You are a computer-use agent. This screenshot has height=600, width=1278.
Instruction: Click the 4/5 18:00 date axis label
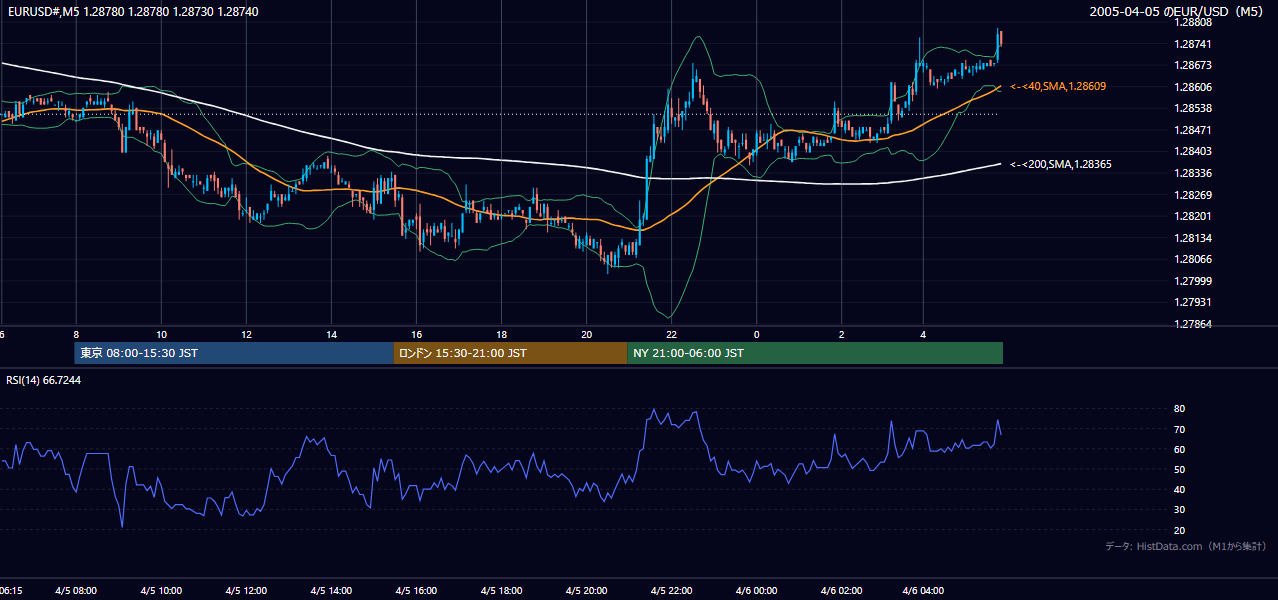point(501,590)
